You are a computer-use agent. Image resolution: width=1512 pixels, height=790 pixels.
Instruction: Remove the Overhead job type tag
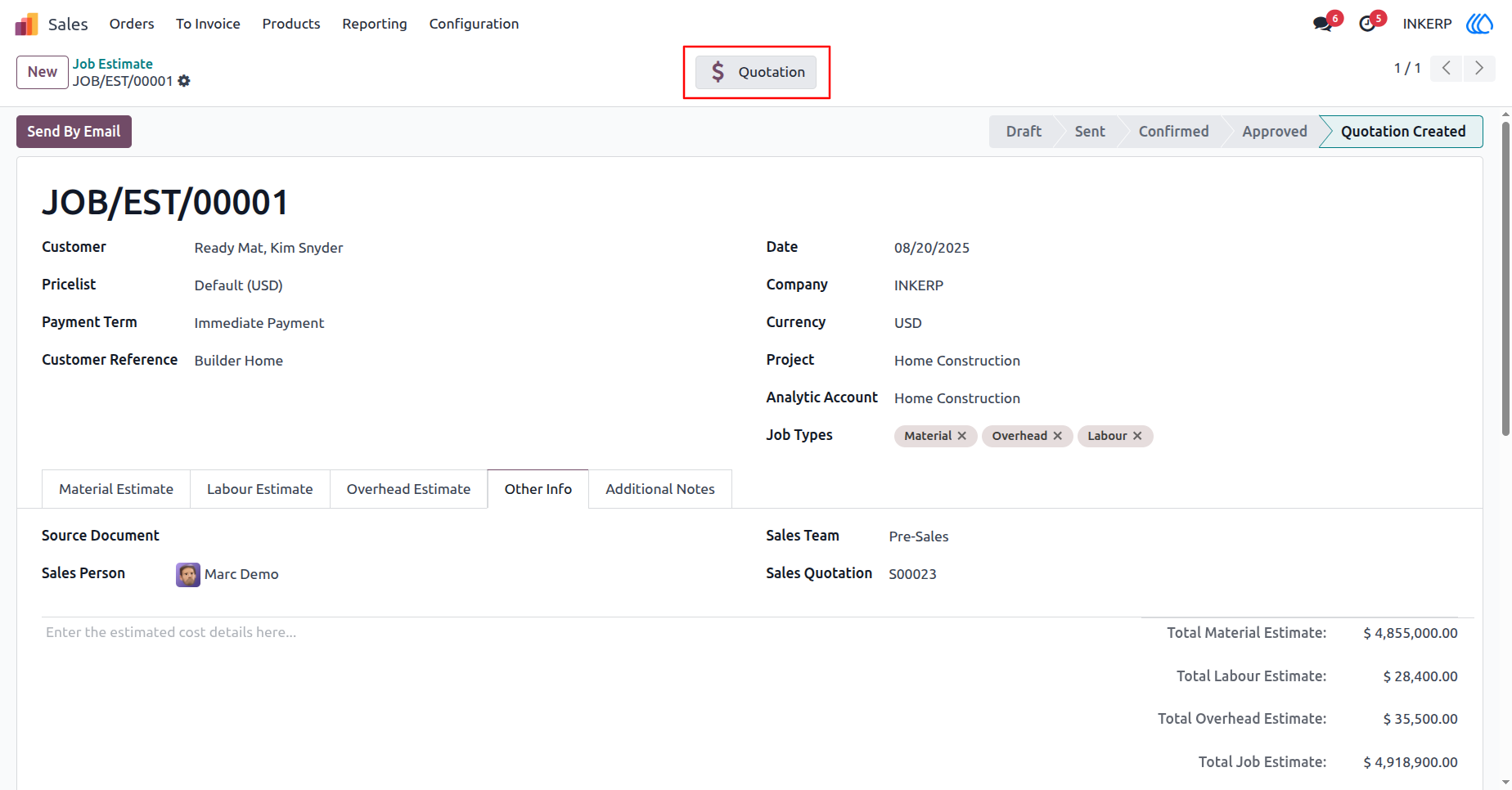[1058, 436]
